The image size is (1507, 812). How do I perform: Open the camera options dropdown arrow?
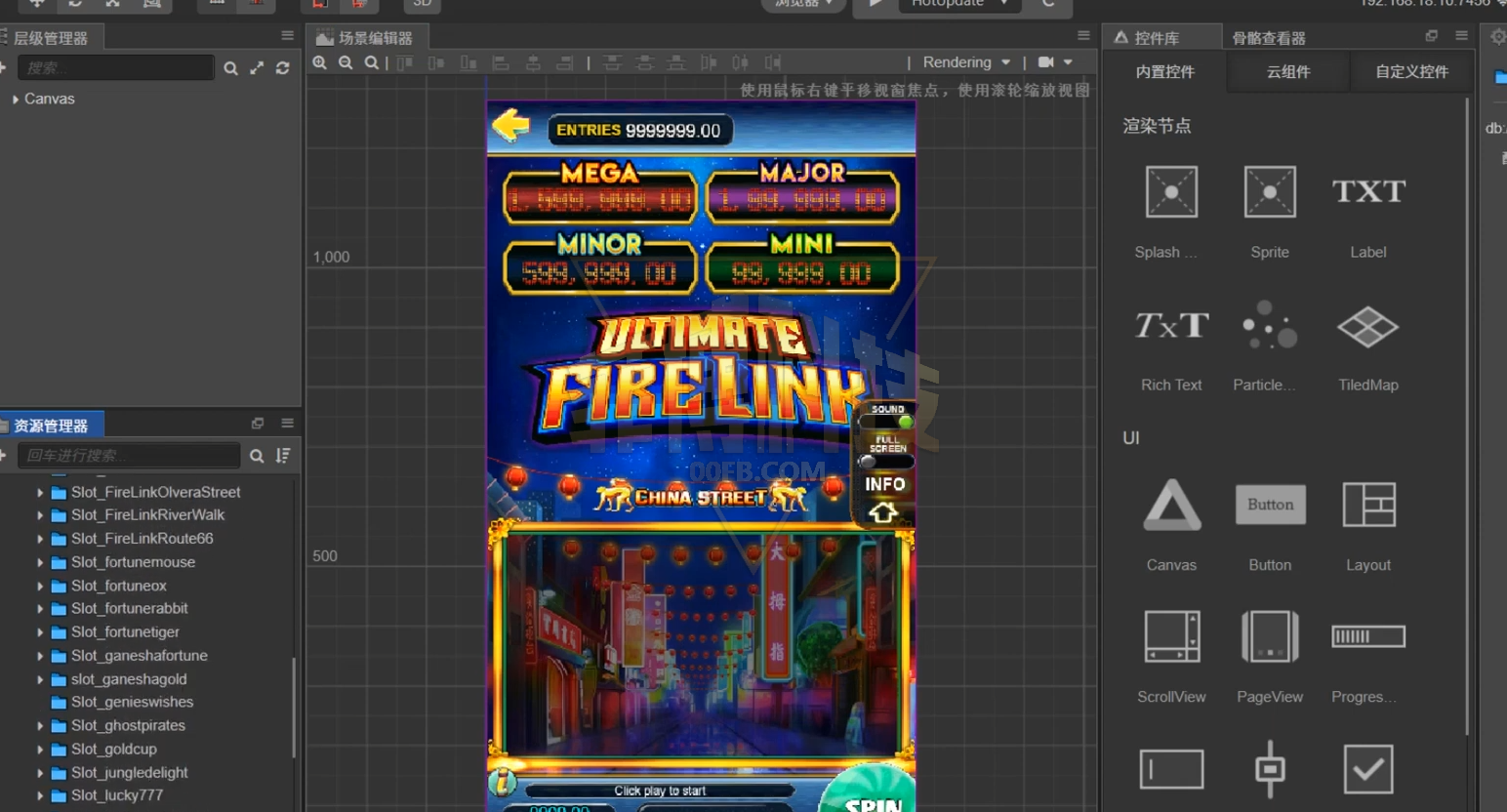(x=1069, y=62)
